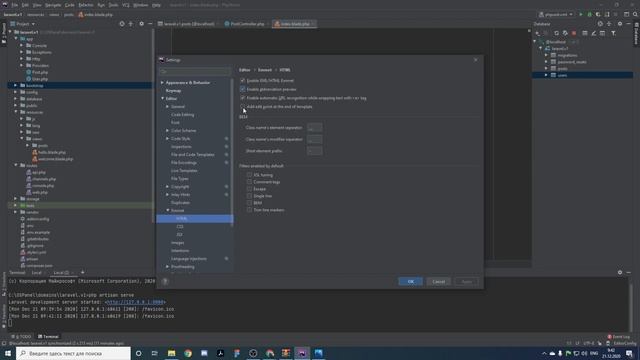Click OK in Settings dialog
Viewport: 640px width, 360px height.
coord(411,282)
